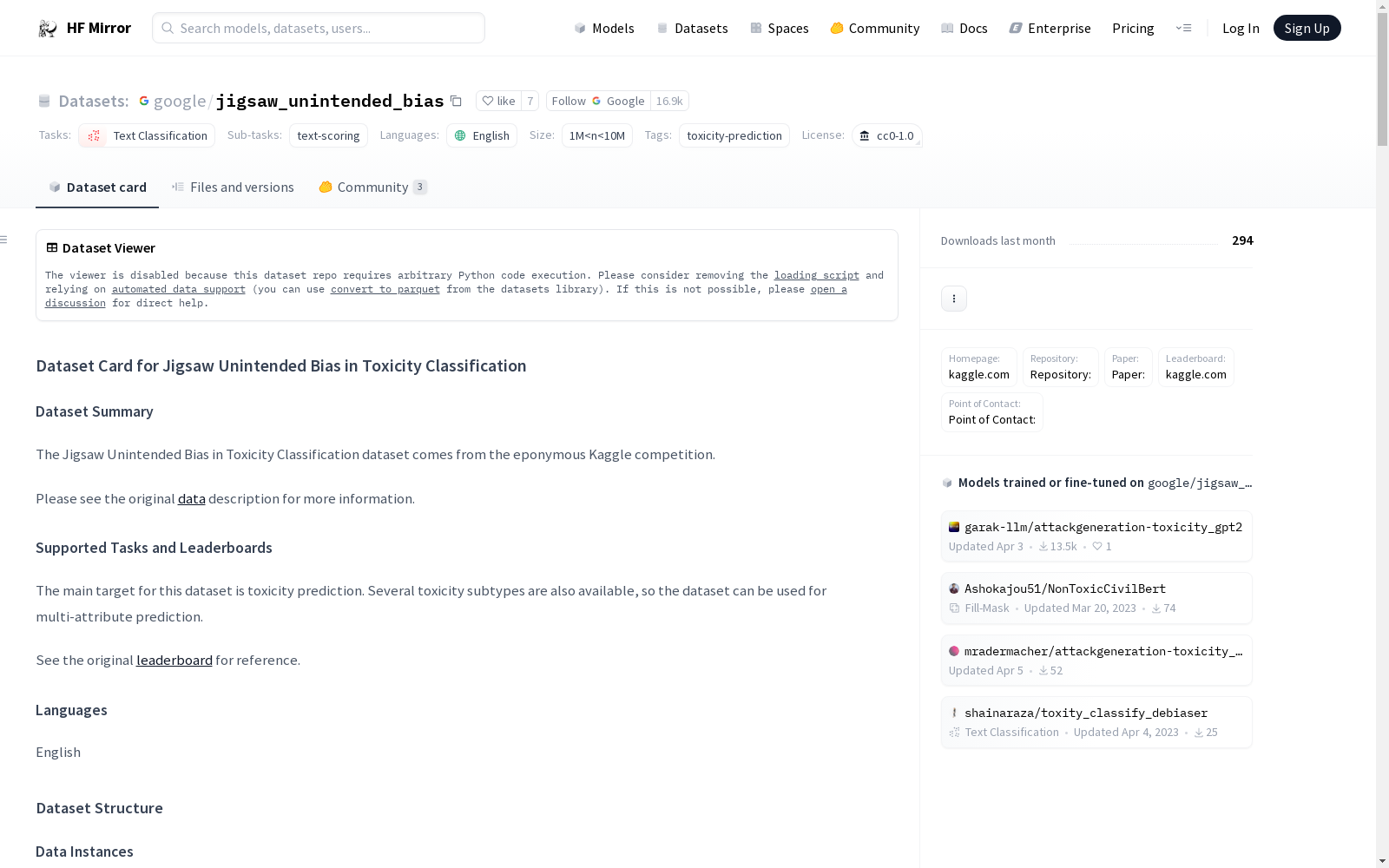1389x868 pixels.
Task: Click the mradermacher model avatar icon
Action: point(954,651)
